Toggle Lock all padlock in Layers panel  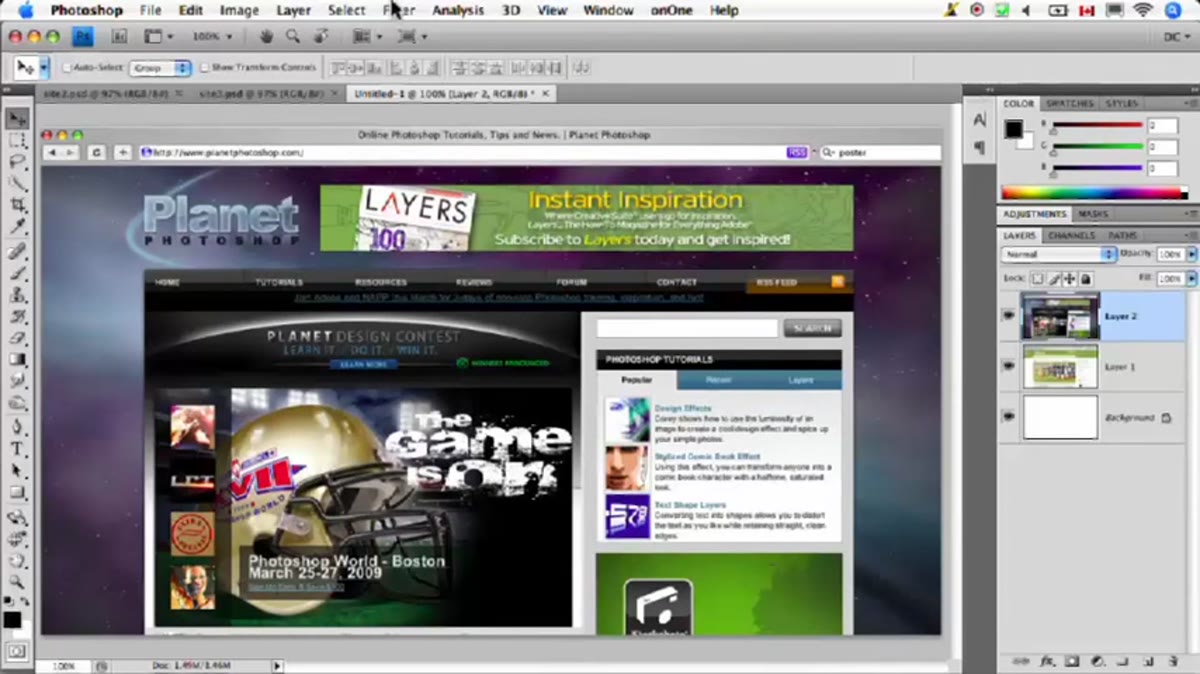(x=1085, y=279)
